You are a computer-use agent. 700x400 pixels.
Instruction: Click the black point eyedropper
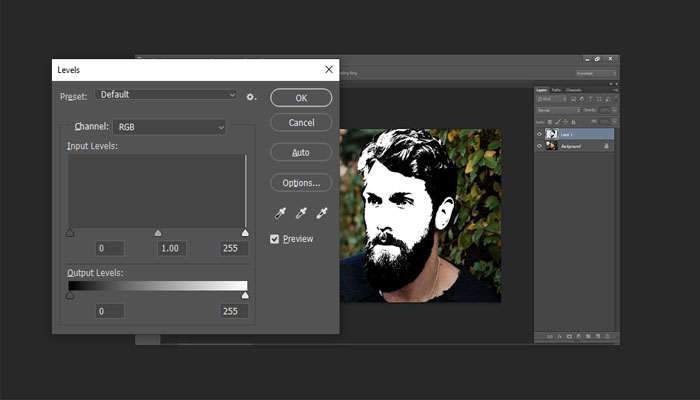point(283,213)
